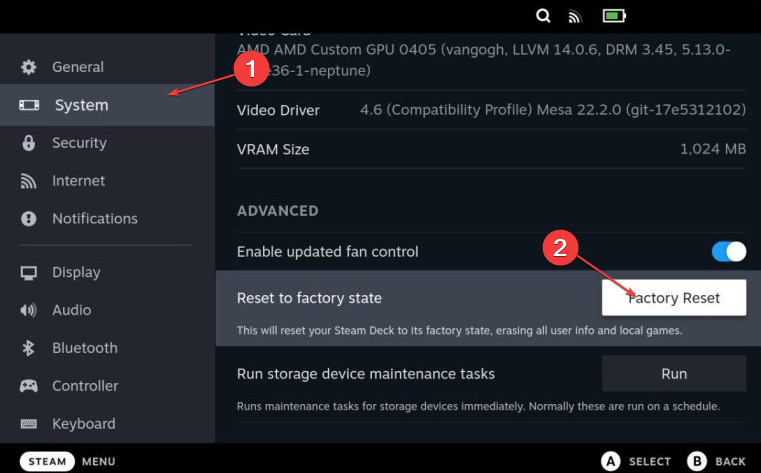Screen dimensions: 761x473
Task: Click the STEAM menu button
Action: (47, 461)
